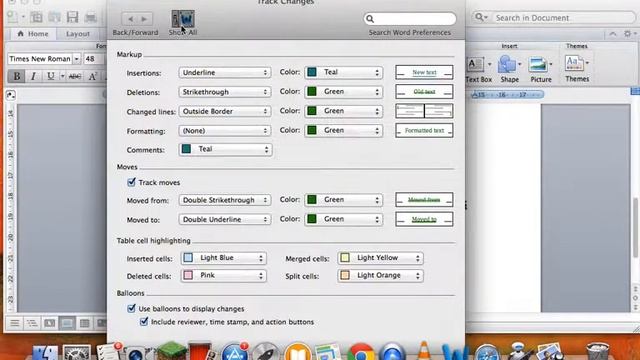Screen dimensions: 640x360
Task: Apply strikethrough ABC formatting in Word
Action: coord(75,76)
